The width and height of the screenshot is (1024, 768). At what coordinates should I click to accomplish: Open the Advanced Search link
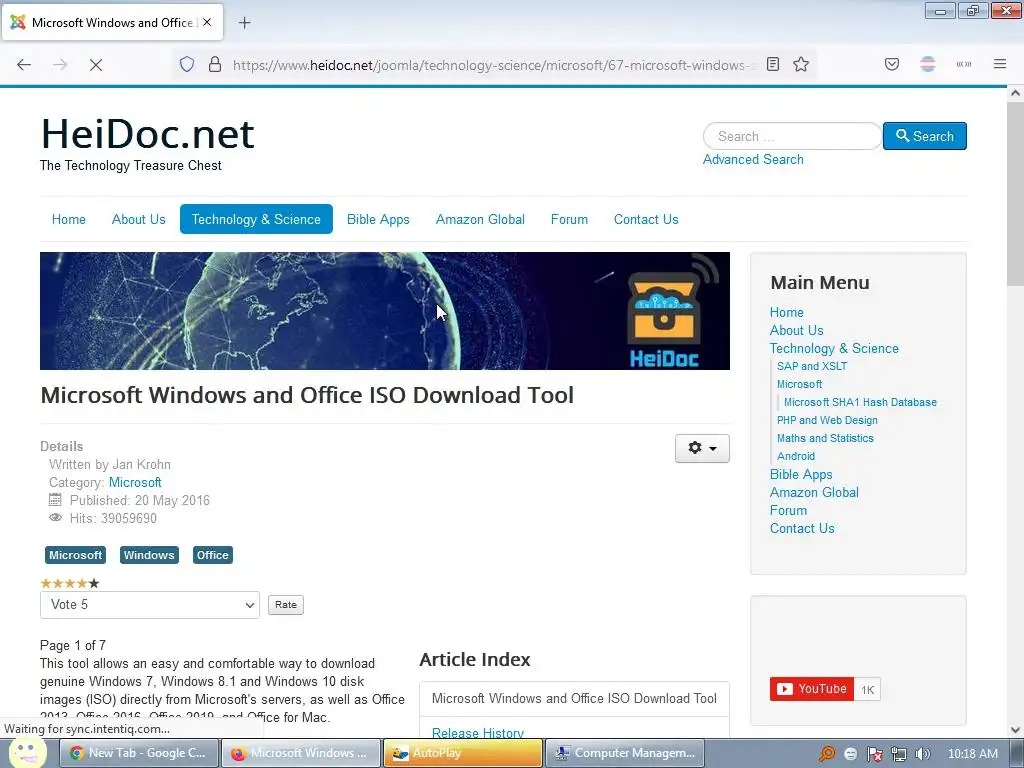point(753,159)
